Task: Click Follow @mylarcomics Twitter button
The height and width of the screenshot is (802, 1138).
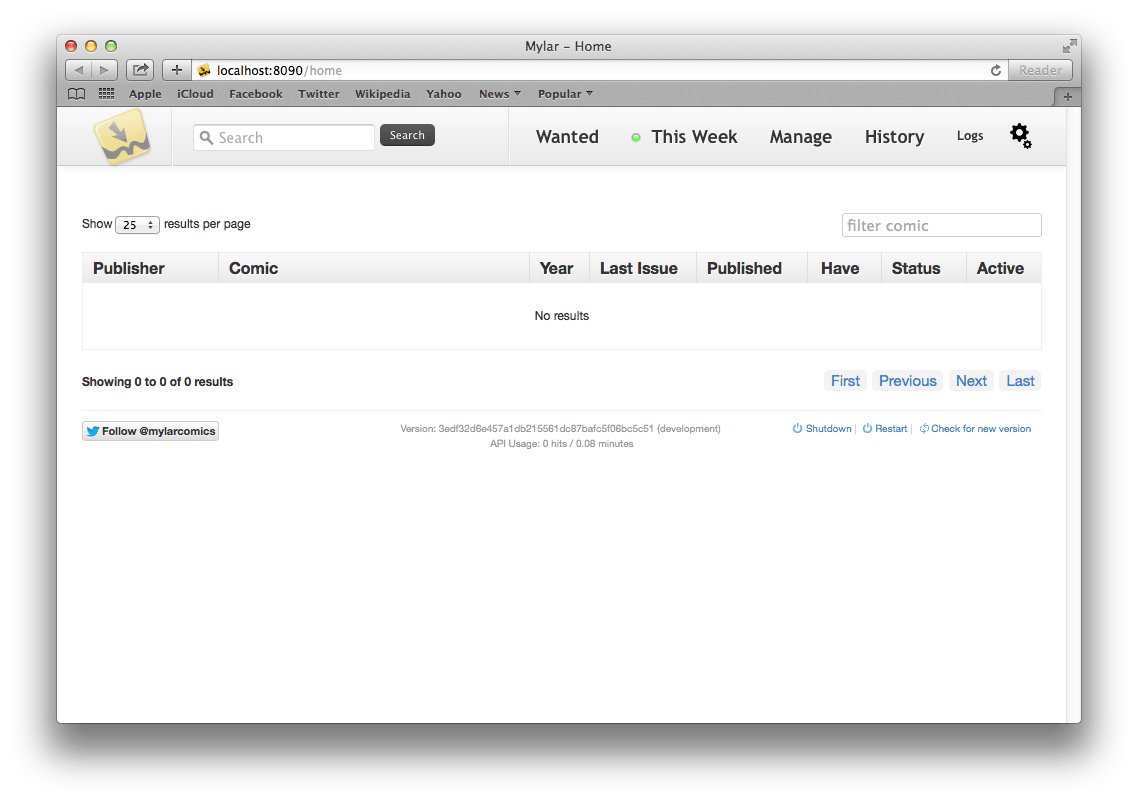Action: click(150, 431)
